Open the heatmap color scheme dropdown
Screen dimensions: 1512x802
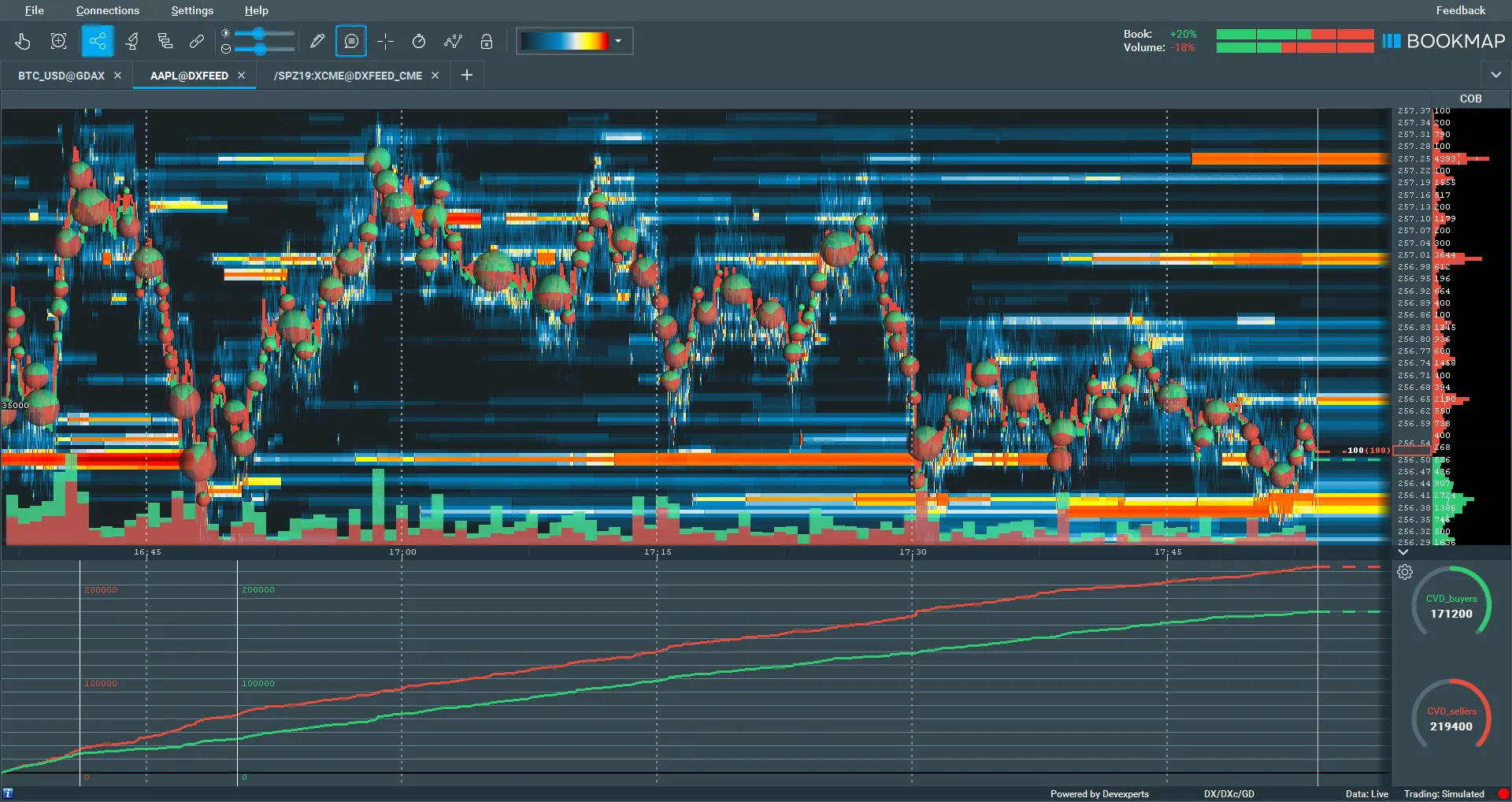(x=618, y=41)
